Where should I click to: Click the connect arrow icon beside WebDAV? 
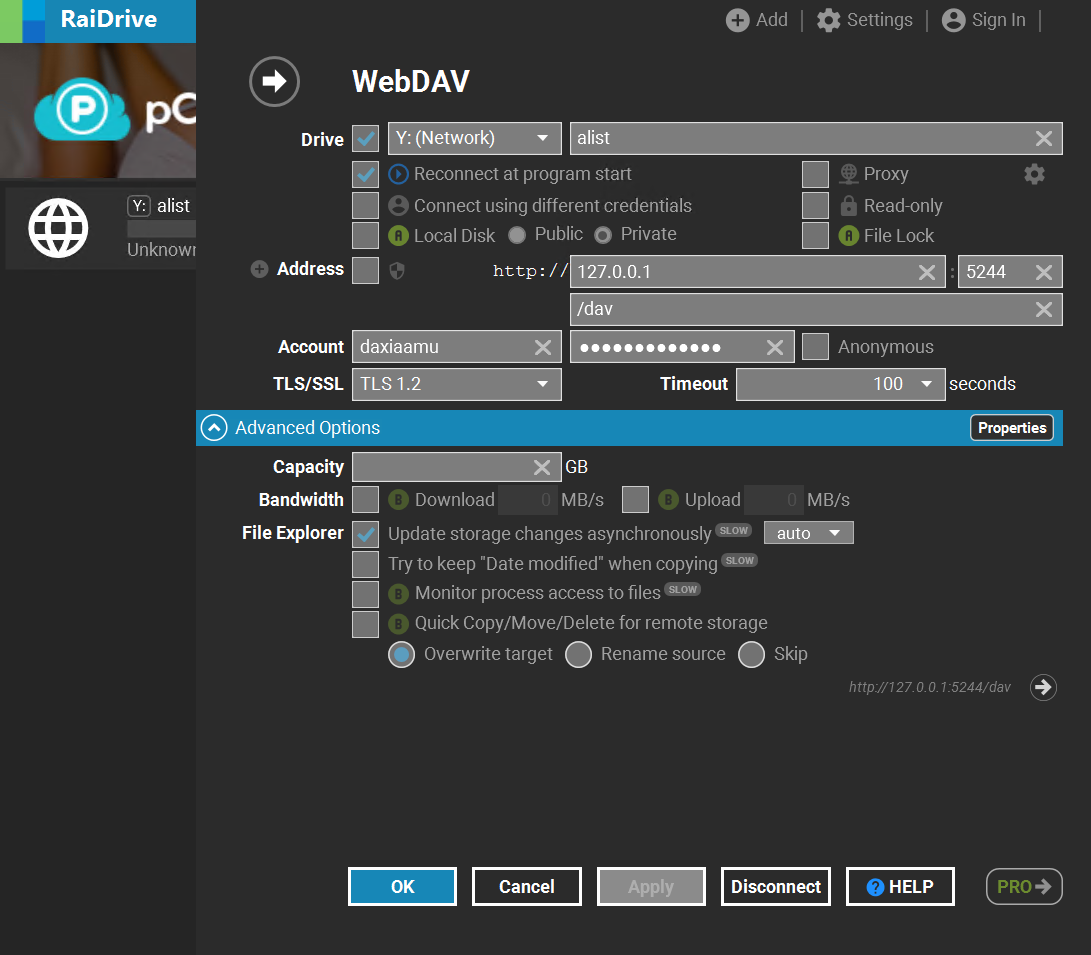[274, 81]
